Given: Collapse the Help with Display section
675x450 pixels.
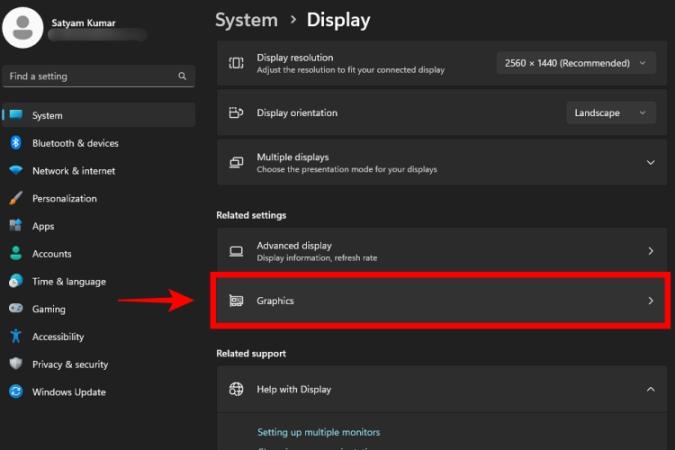Looking at the screenshot, I should point(650,389).
